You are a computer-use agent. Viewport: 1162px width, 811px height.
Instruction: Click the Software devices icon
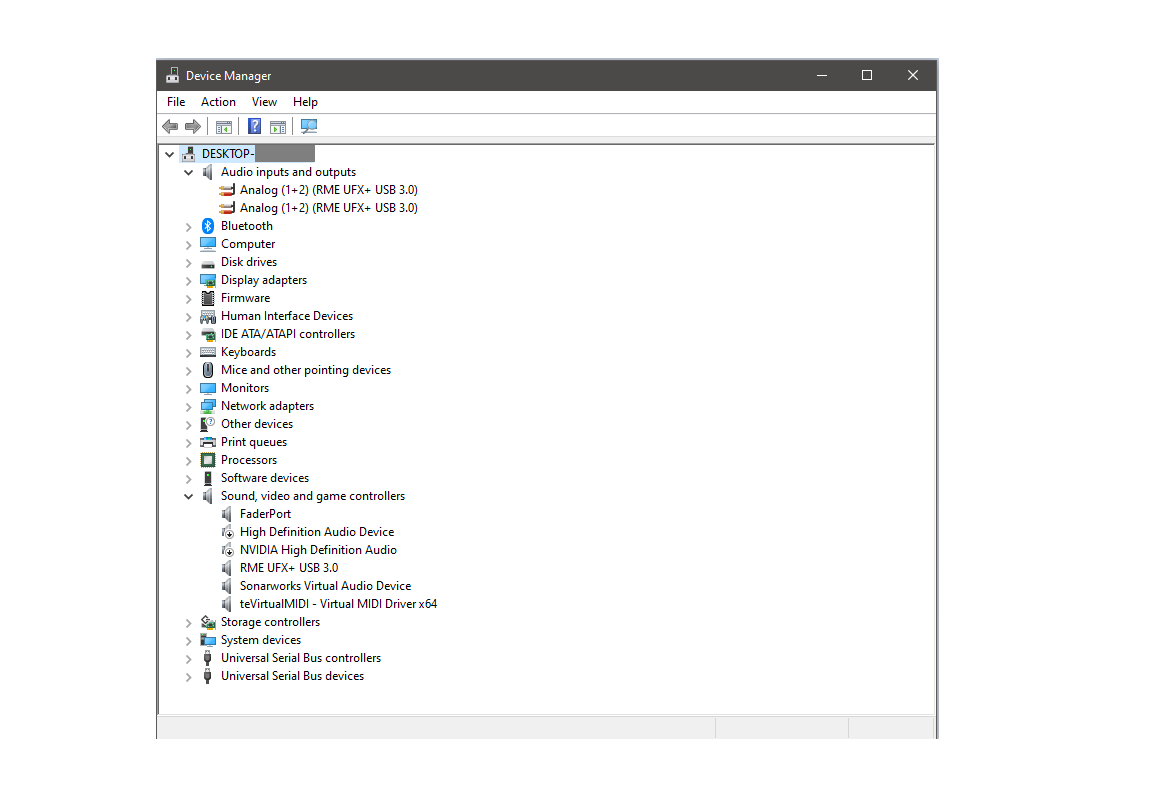pyautogui.click(x=208, y=478)
